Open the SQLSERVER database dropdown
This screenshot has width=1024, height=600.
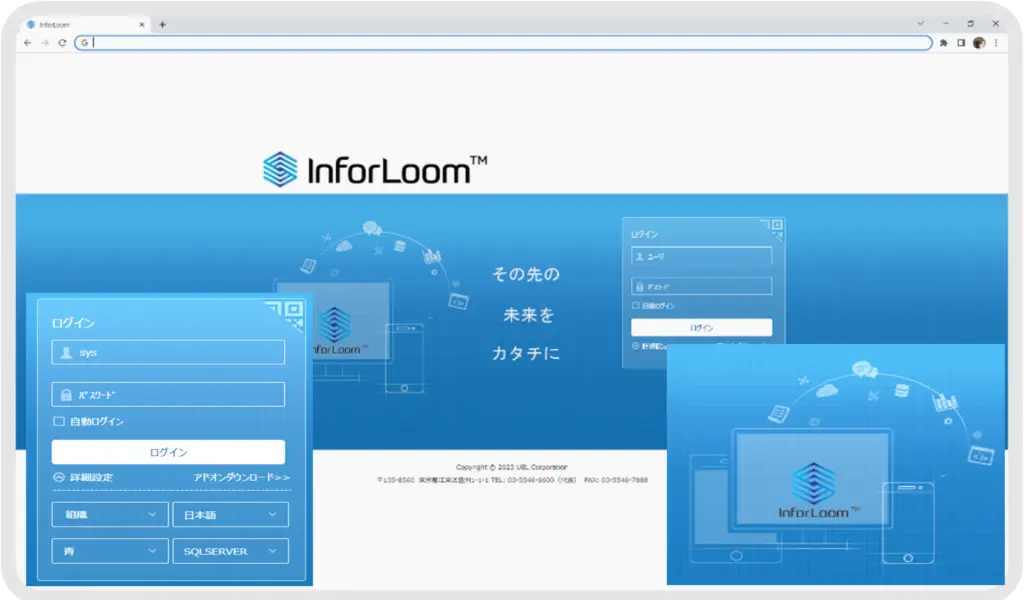[230, 551]
